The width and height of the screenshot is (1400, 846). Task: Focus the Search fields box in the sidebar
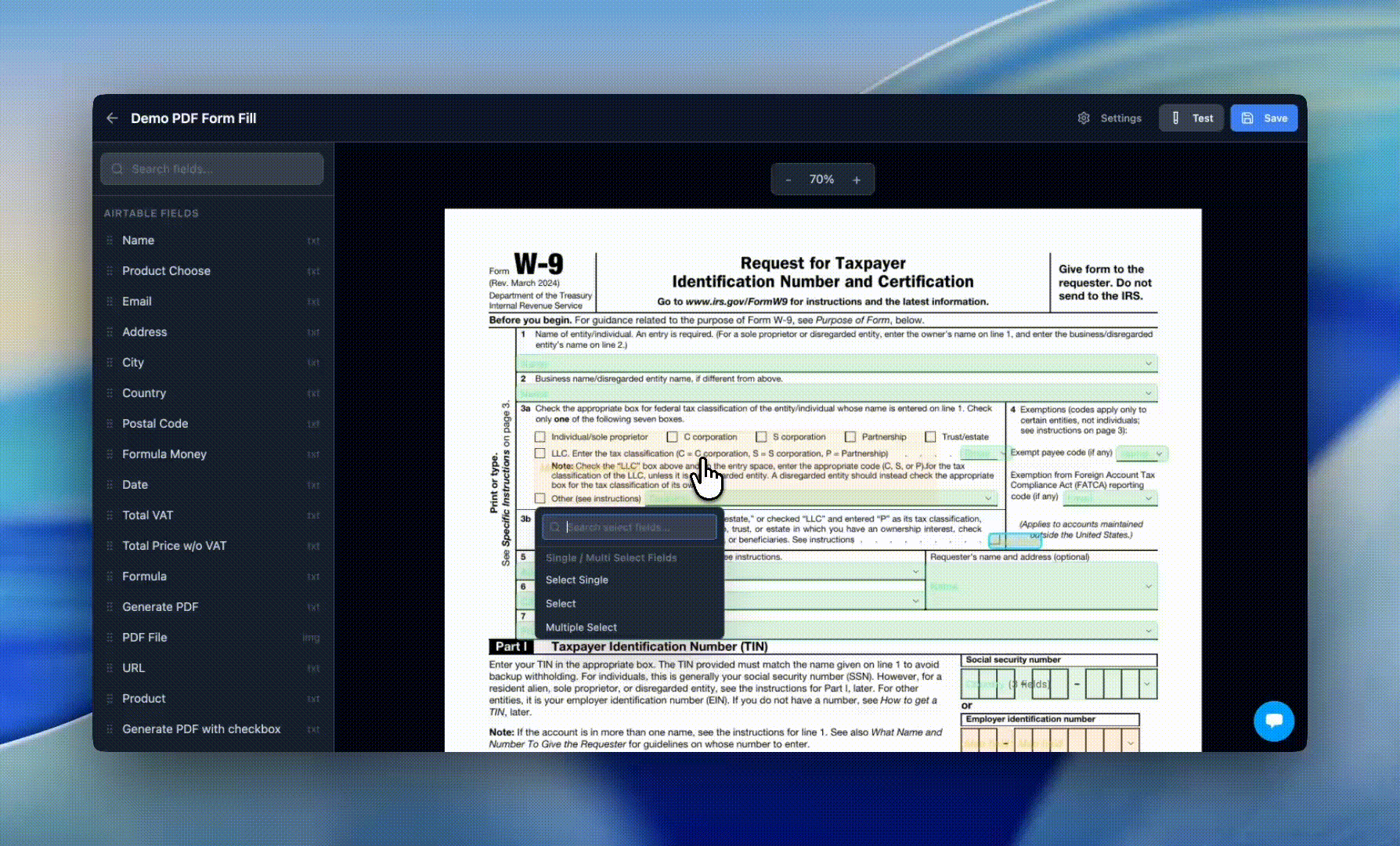(212, 169)
